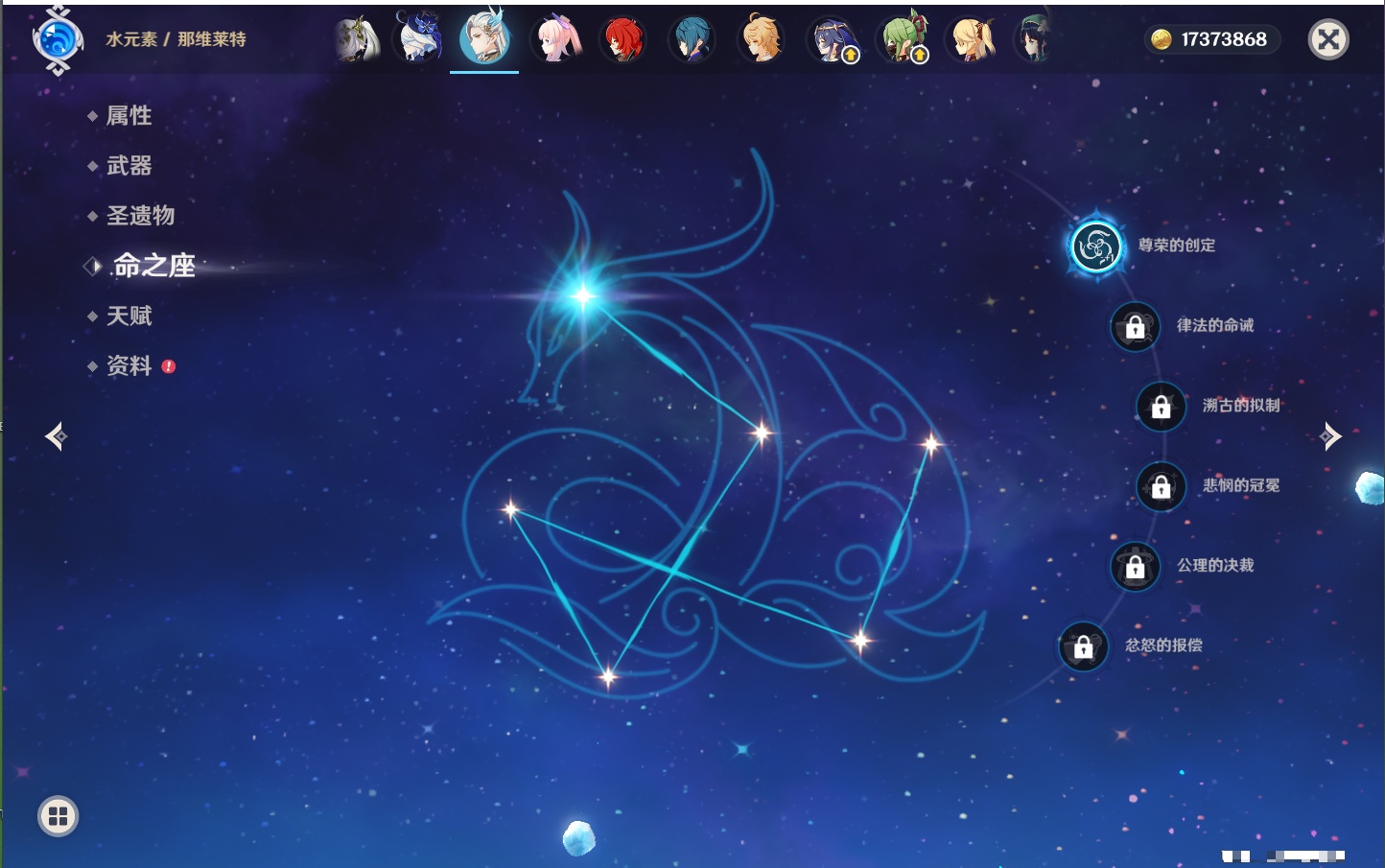
Task: Select the pink-haired Kokomi avatar
Action: pyautogui.click(x=558, y=39)
